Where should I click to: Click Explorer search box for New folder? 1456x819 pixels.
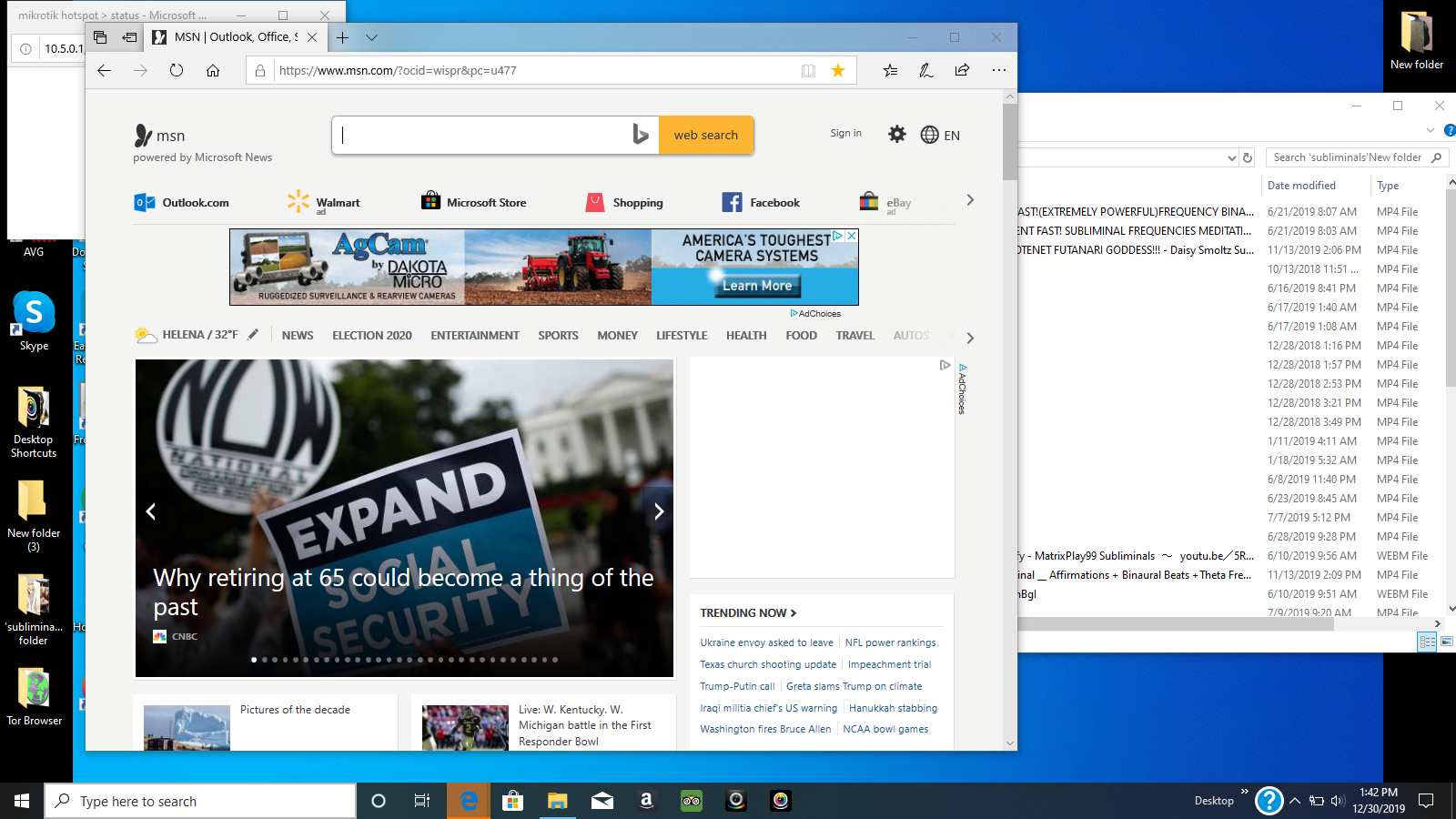[x=1356, y=157]
